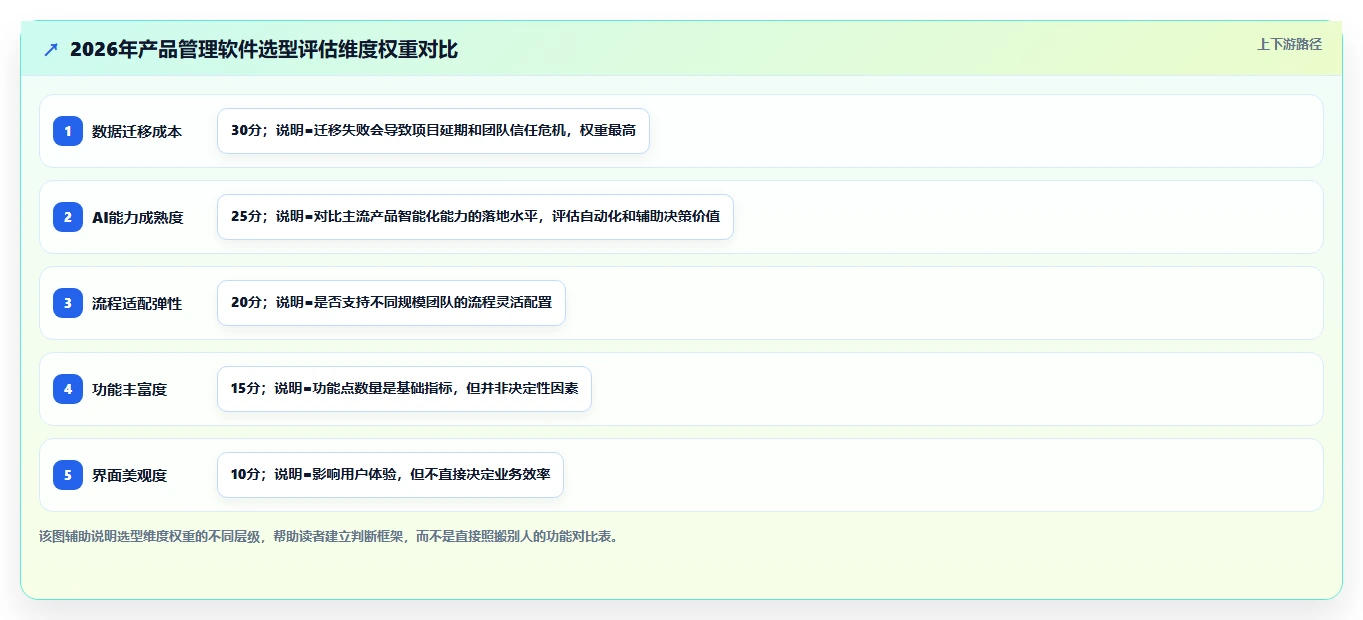Click number badge 2 for AI能力成熟度
This screenshot has height=620, width=1363.
point(68,217)
